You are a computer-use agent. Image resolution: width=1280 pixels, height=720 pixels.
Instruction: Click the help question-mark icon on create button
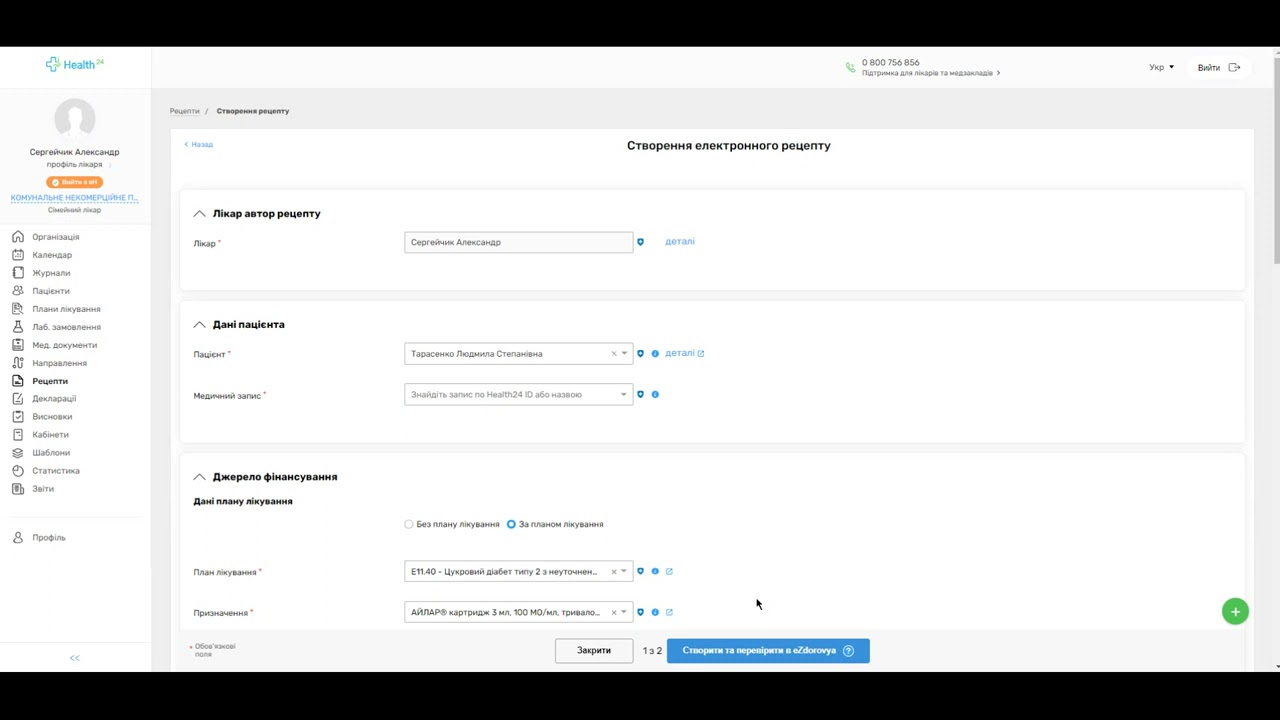(x=848, y=650)
